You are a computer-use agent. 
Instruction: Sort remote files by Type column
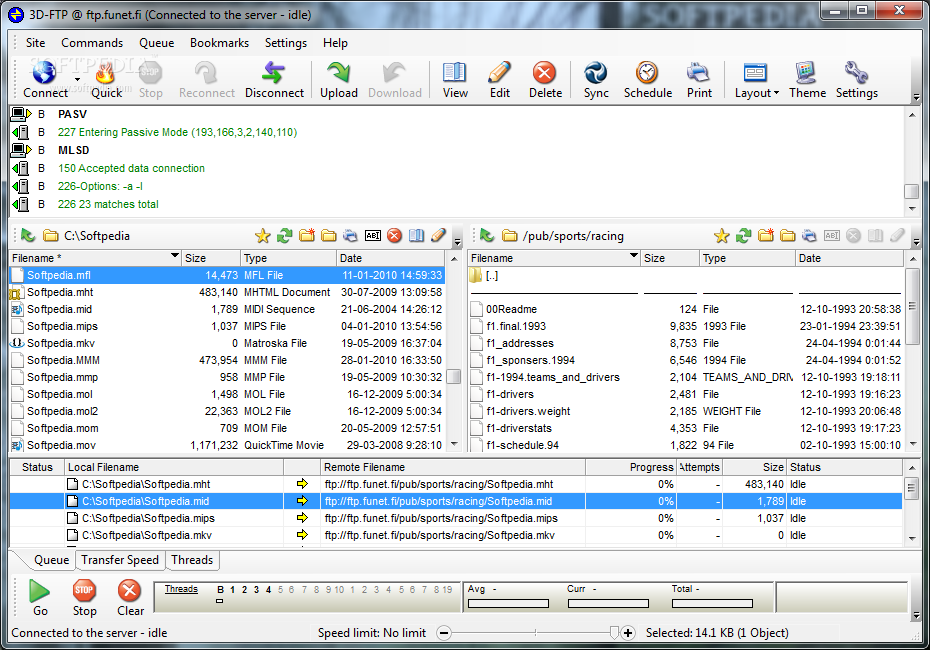[x=747, y=258]
